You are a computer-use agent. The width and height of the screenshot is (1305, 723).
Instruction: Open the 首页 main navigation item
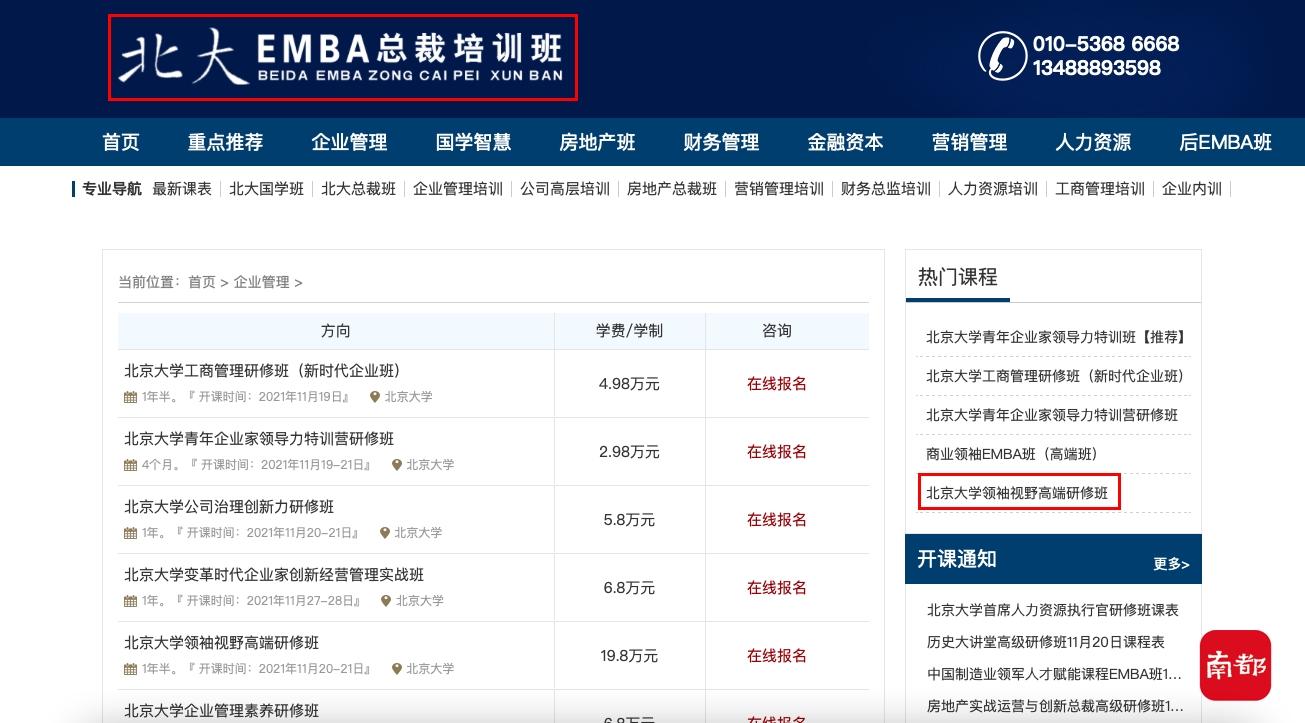click(x=121, y=142)
